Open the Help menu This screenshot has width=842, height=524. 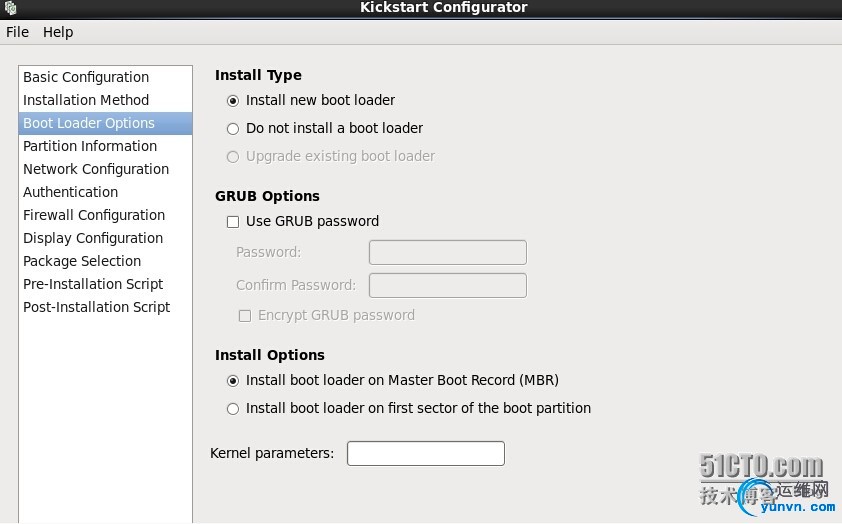pos(58,32)
